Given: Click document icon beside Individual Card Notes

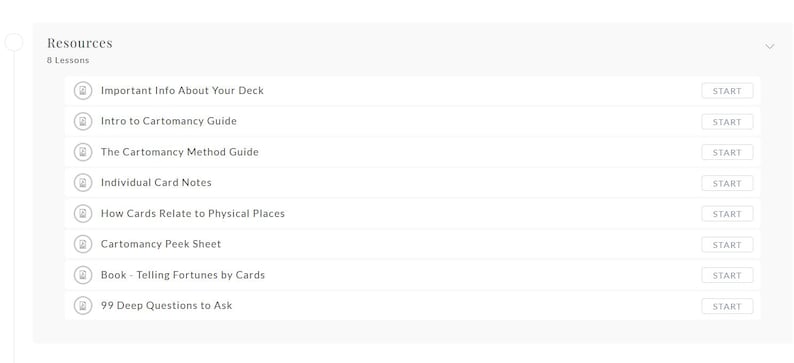Looking at the screenshot, I should click(83, 183).
